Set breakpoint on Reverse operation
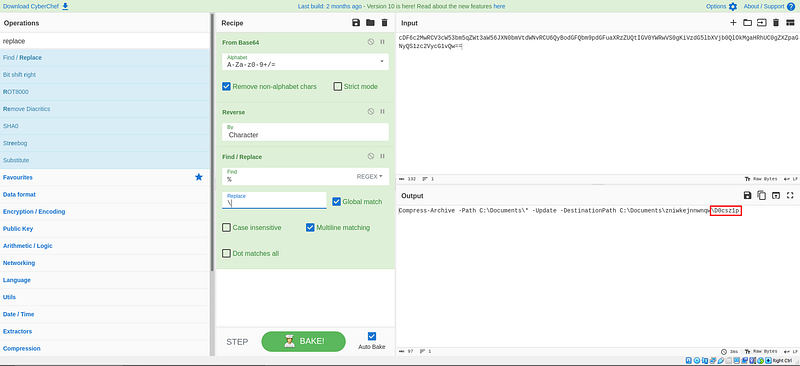The height and width of the screenshot is (366, 800). point(382,111)
